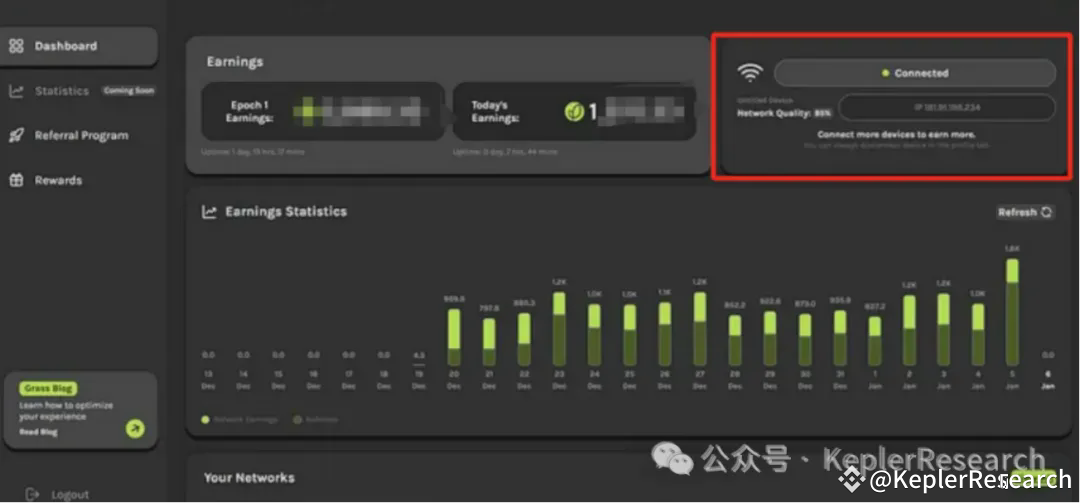Click the Grass coin icon in Today's Earnings
The width and height of the screenshot is (1080, 503).
tap(574, 111)
